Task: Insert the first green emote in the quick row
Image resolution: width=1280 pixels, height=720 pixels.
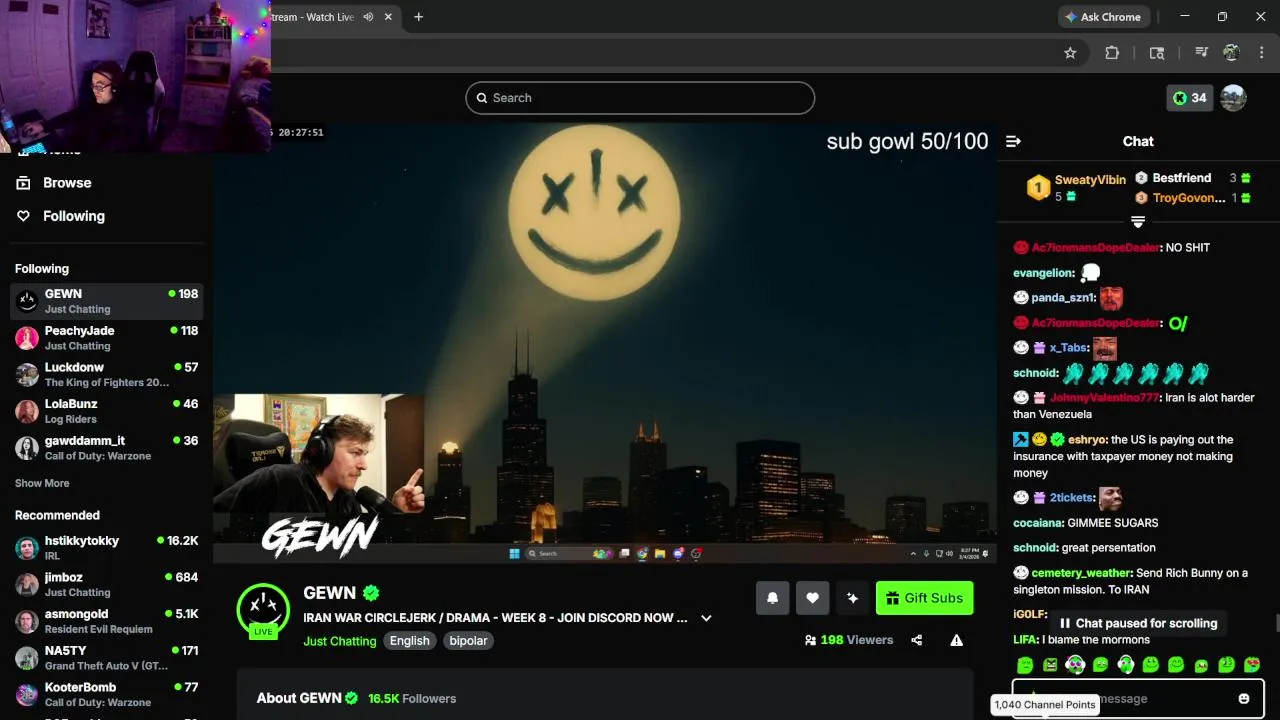Action: pos(1025,665)
